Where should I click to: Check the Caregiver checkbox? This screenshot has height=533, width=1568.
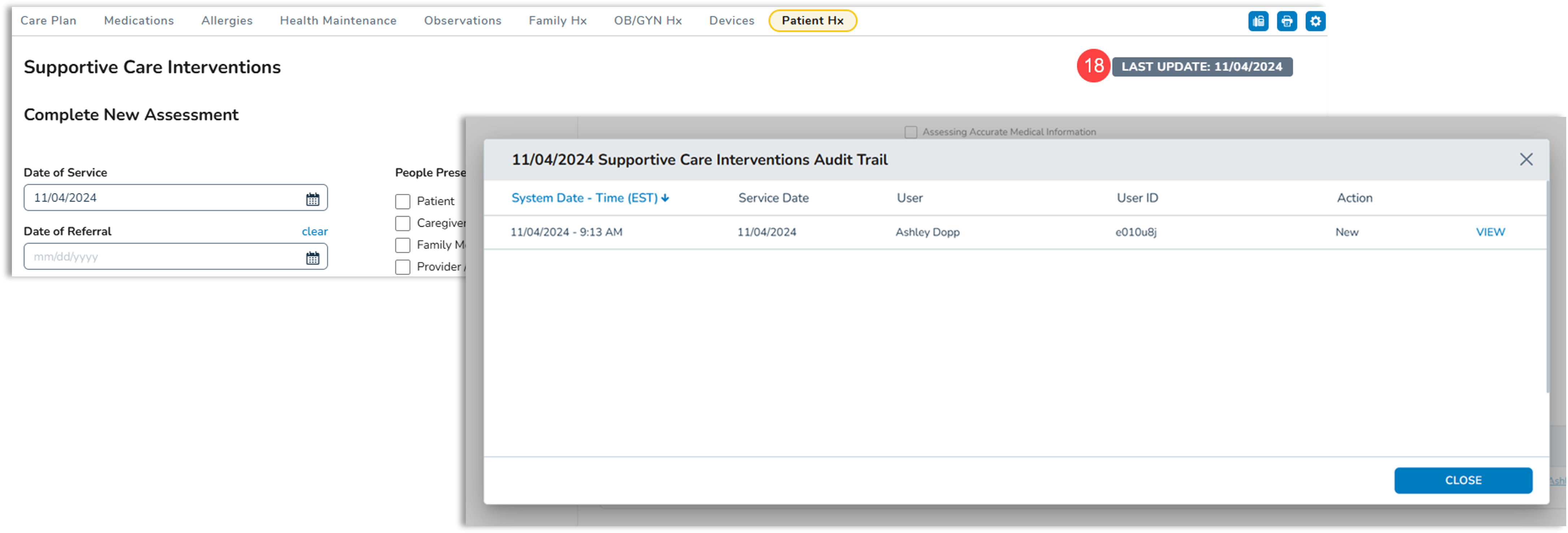[402, 223]
